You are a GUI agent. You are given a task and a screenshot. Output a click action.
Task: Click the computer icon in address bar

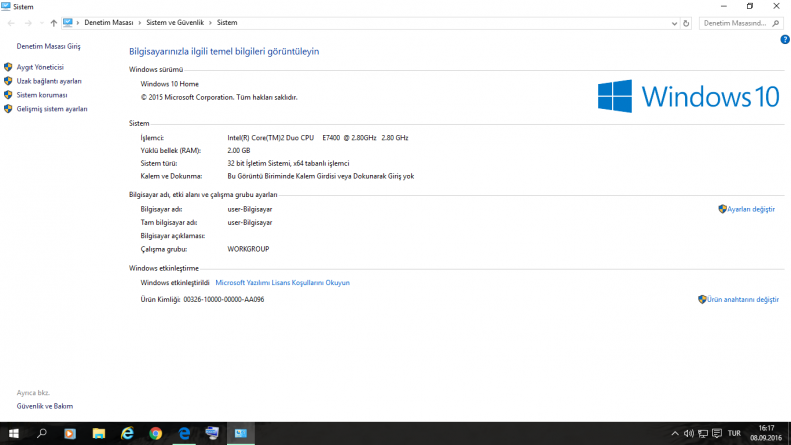[x=68, y=23]
